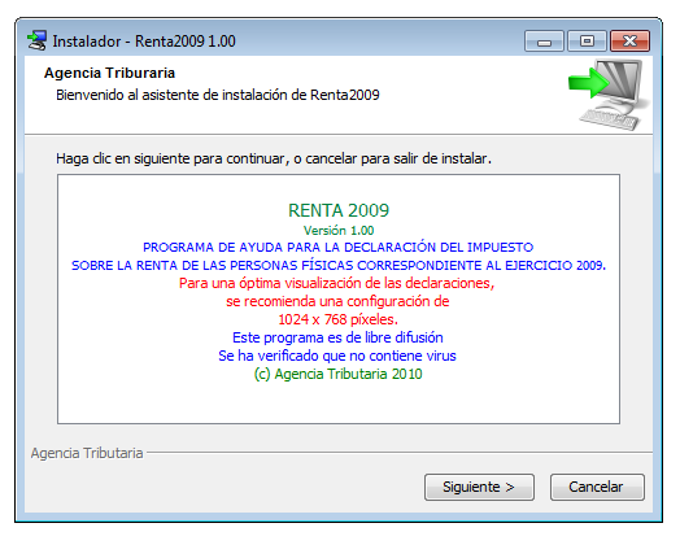
Task: Click the Siguiente > button to continue
Action: click(x=479, y=487)
